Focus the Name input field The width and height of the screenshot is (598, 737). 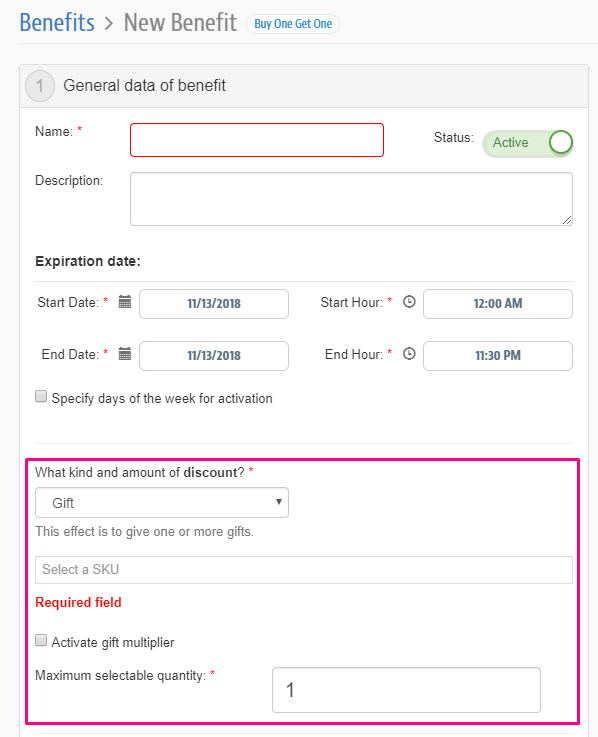coord(257,140)
